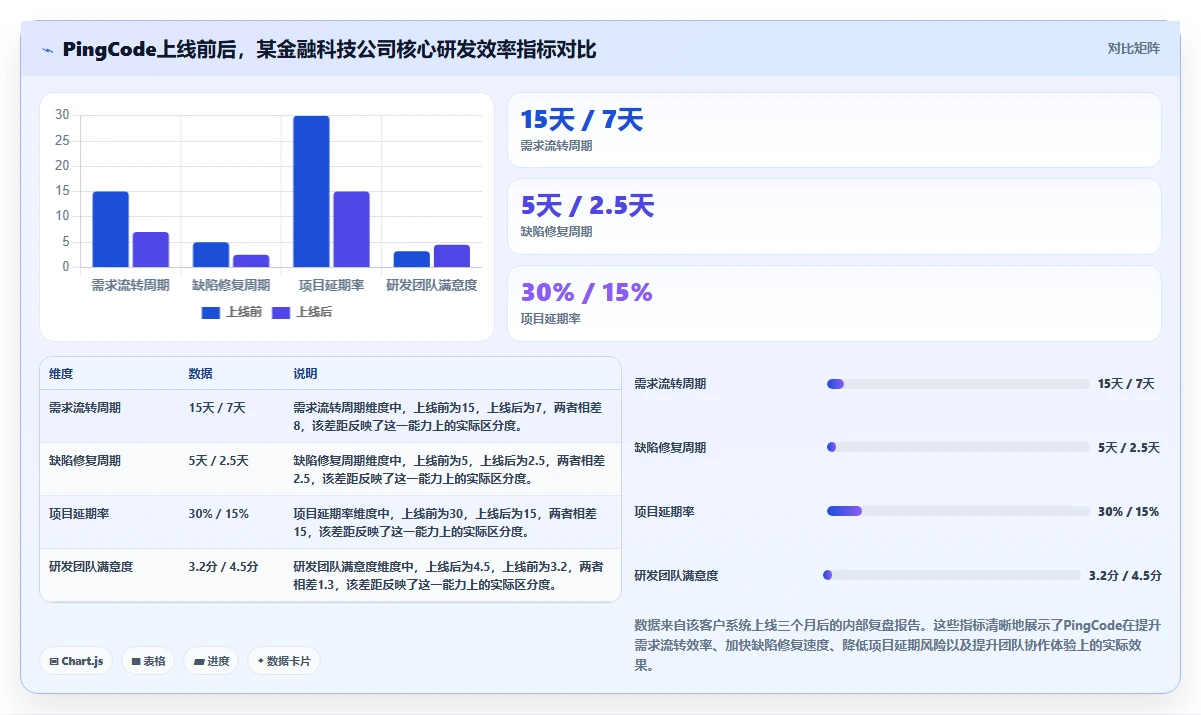
Task: Click the progress value 3.2分 / 4.5分
Action: (1125, 576)
